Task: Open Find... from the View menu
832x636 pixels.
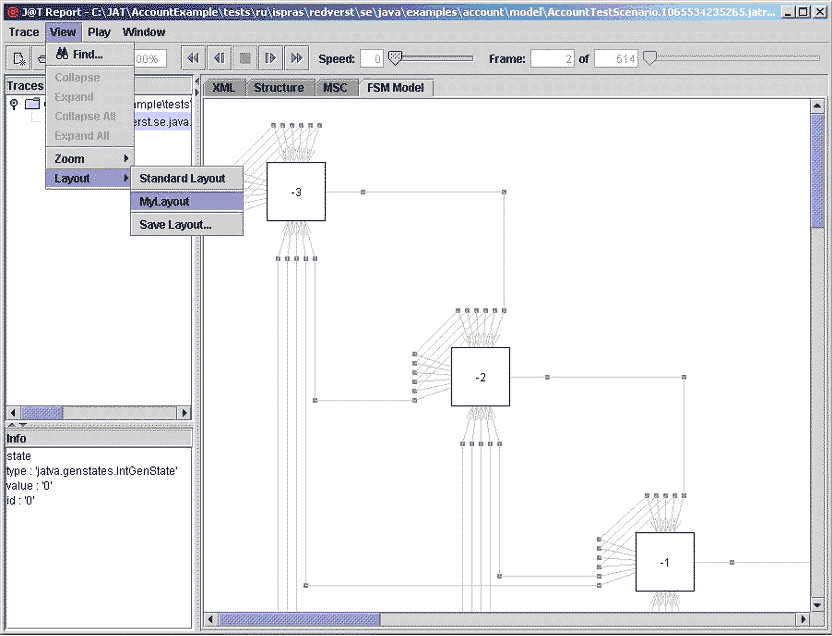Action: 88,54
